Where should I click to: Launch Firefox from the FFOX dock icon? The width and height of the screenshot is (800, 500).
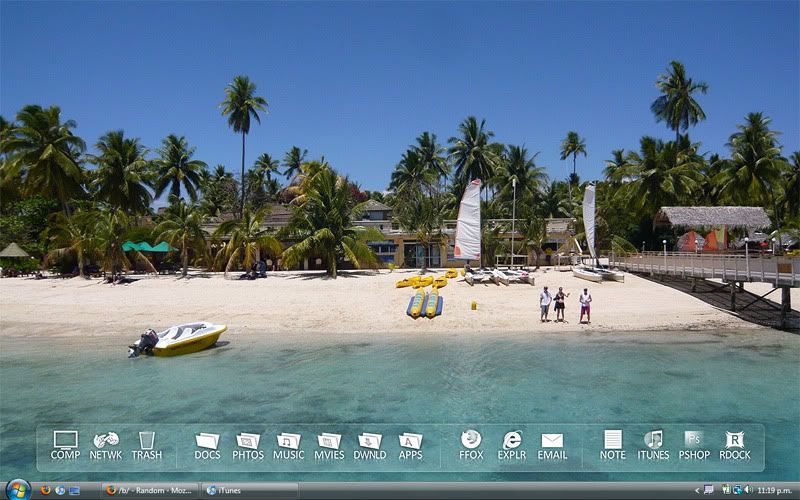tap(471, 441)
